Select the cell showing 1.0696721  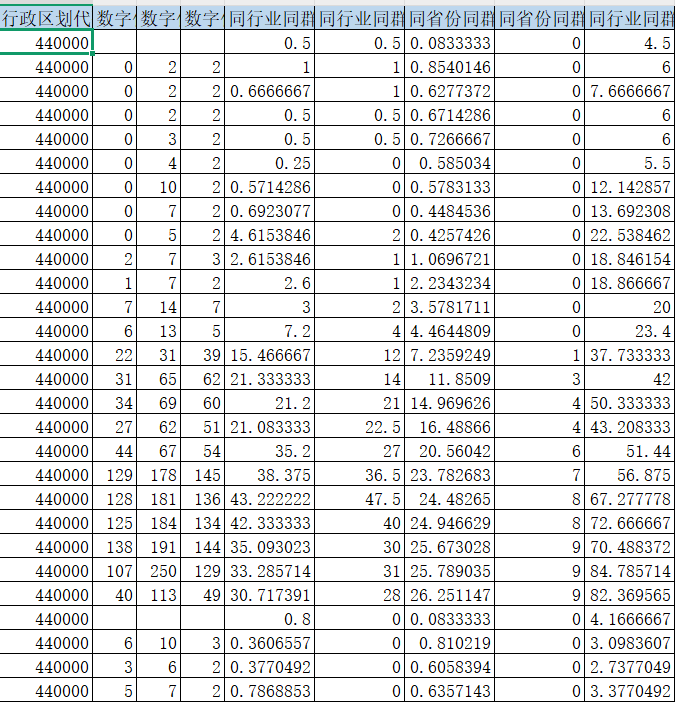[450, 259]
